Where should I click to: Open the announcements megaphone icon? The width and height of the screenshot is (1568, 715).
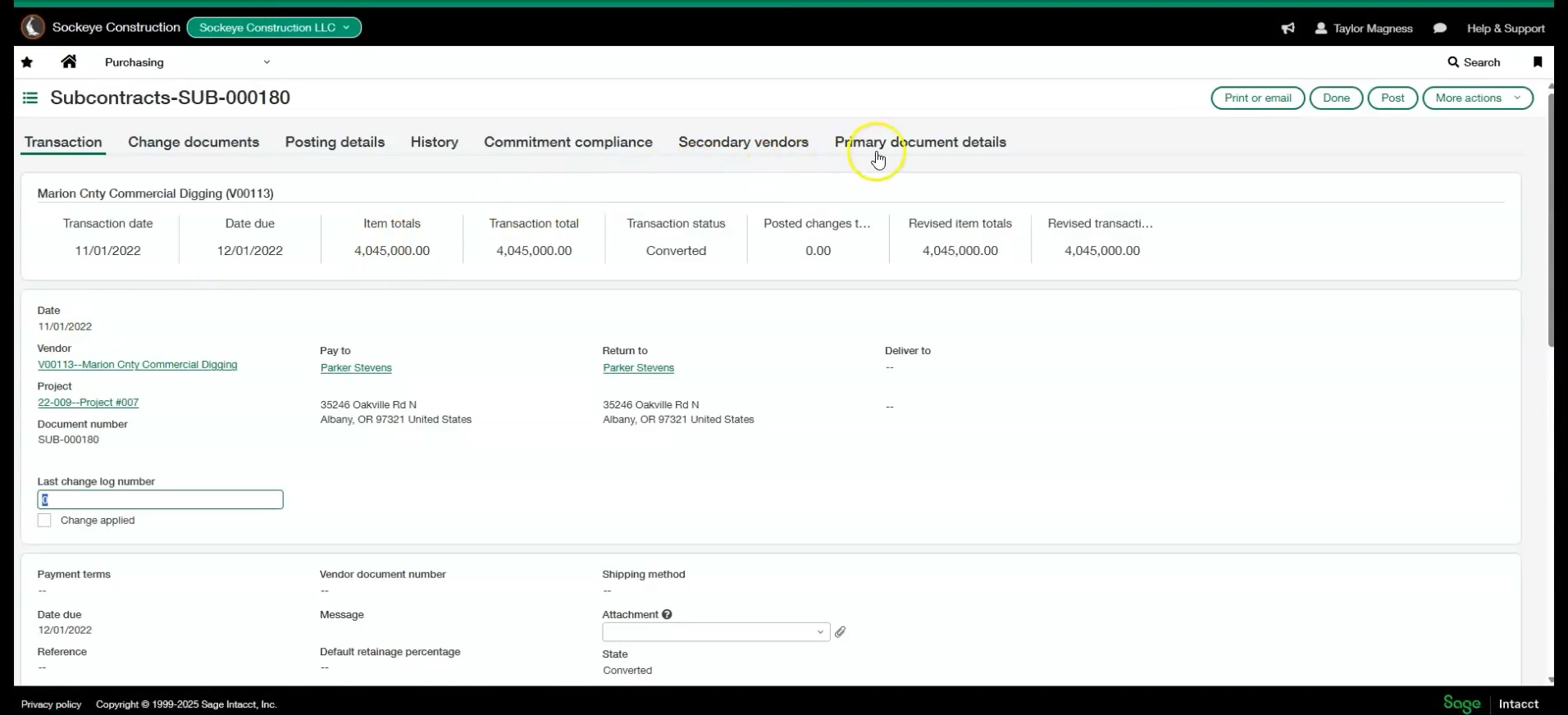[1288, 28]
